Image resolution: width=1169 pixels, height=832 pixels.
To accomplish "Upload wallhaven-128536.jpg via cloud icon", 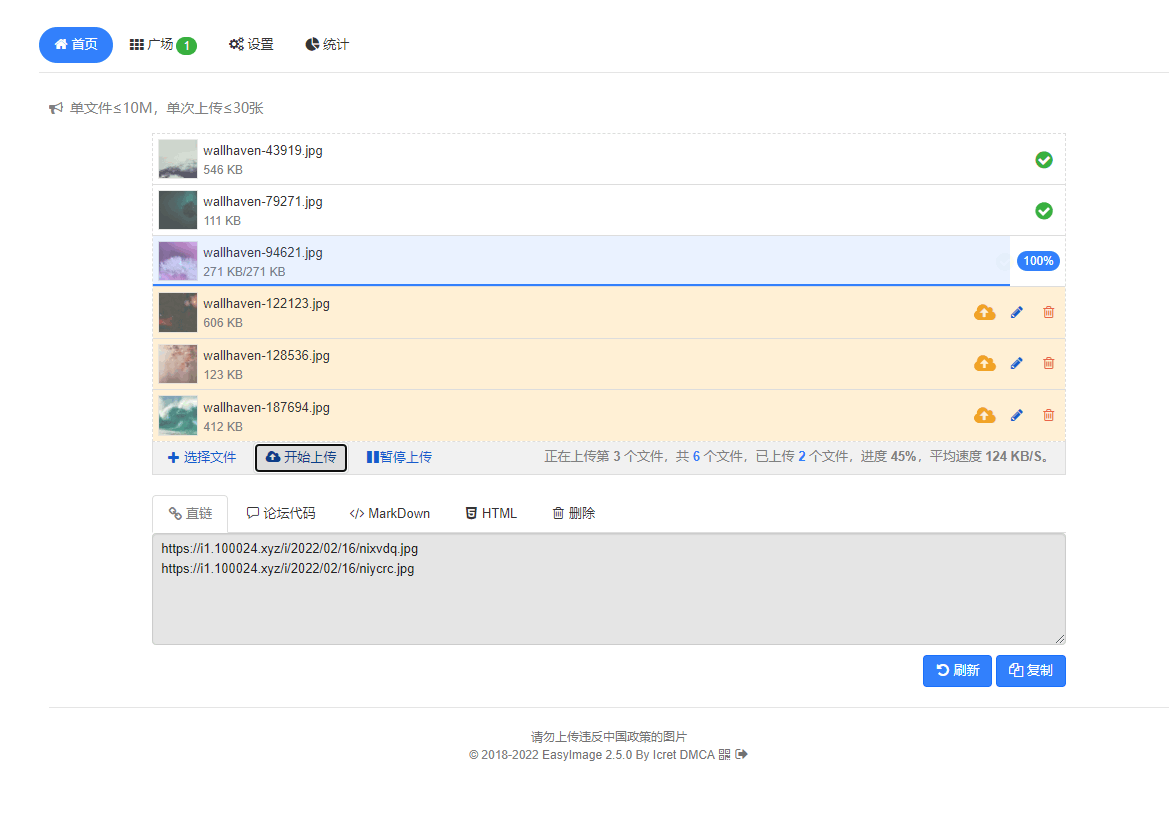I will (984, 363).
